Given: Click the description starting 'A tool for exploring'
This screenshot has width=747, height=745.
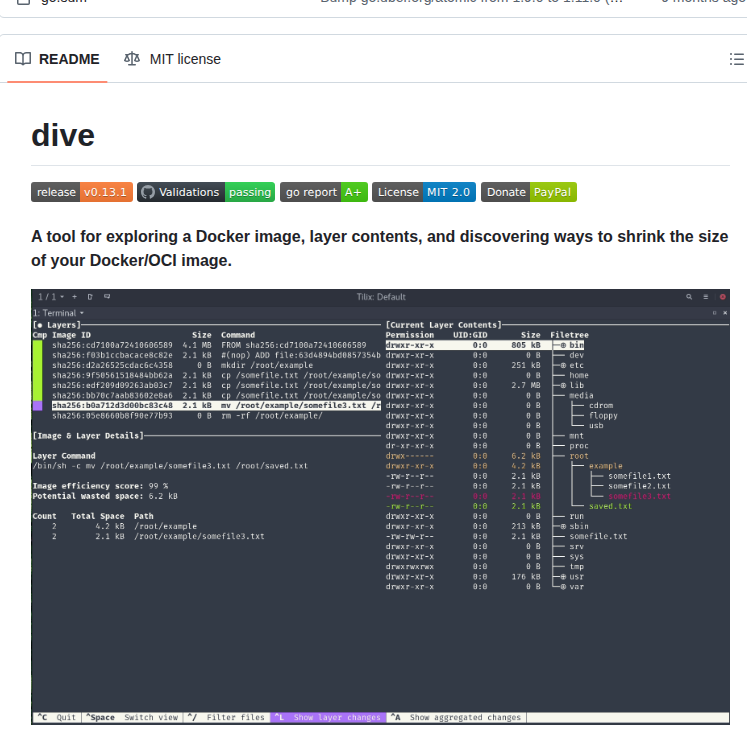Looking at the screenshot, I should [380, 249].
